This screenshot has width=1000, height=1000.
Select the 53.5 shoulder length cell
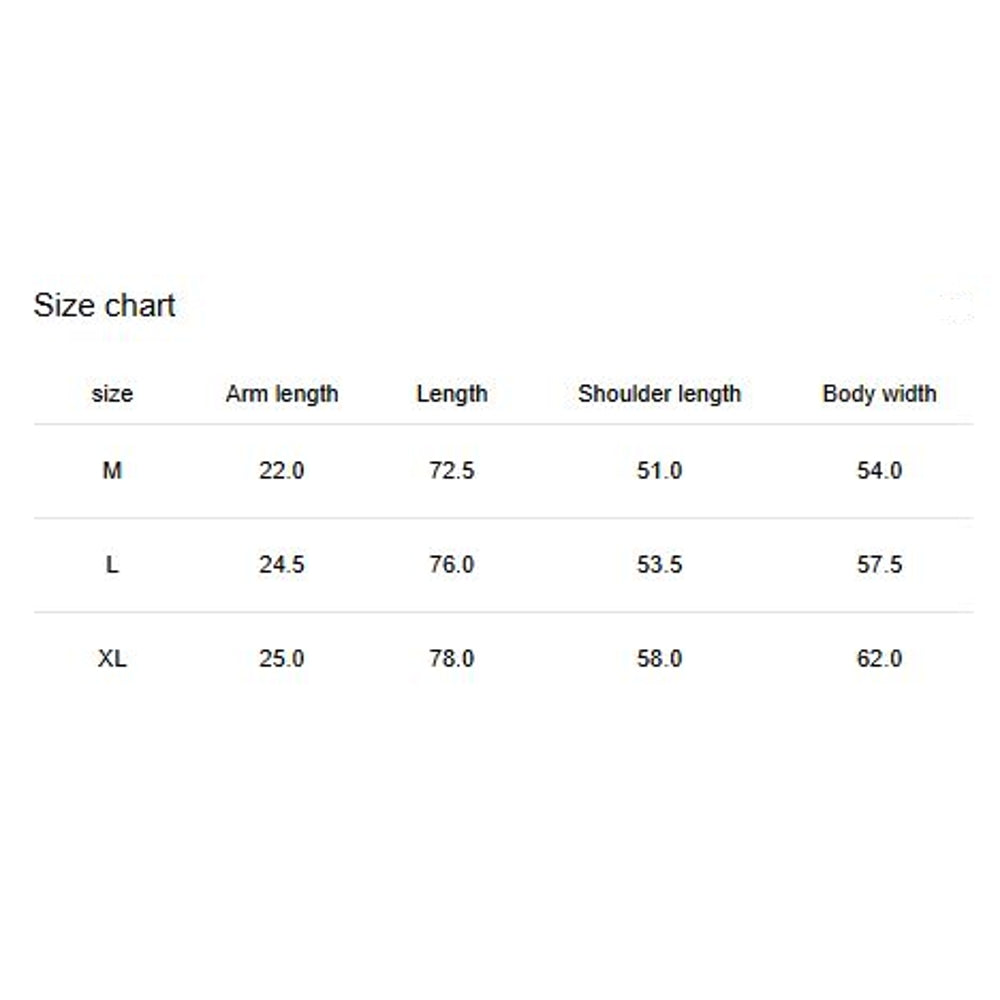(x=659, y=565)
